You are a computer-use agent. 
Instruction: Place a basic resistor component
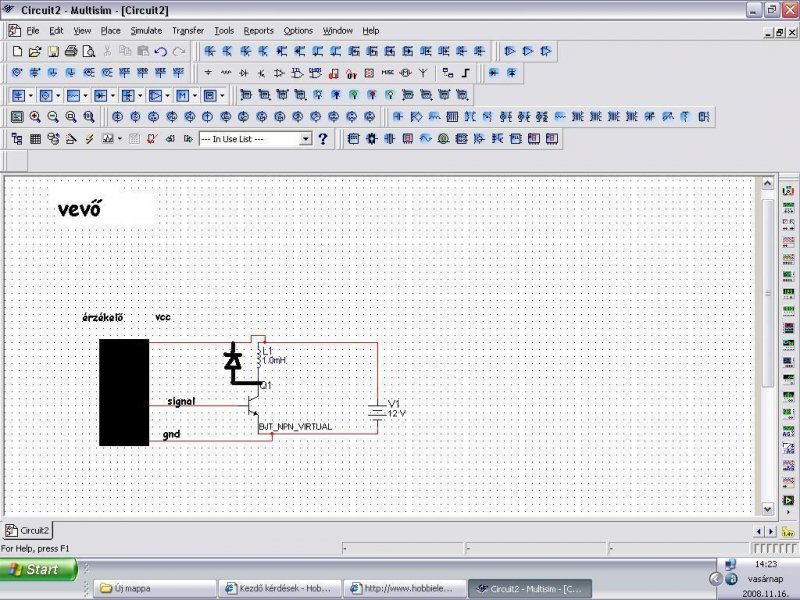click(x=226, y=73)
